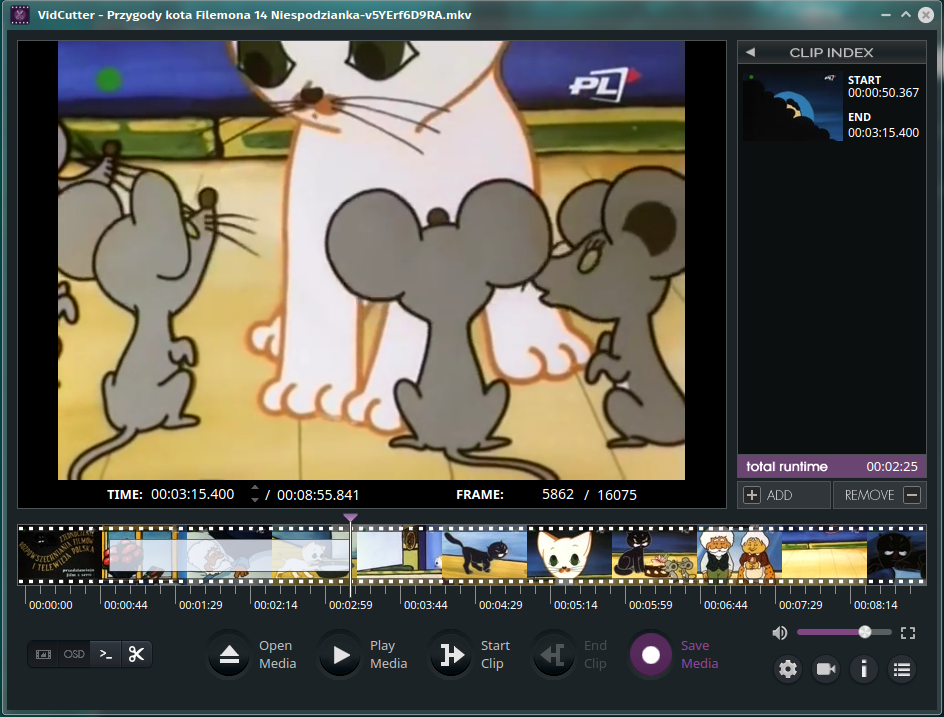Image resolution: width=944 pixels, height=717 pixels.
Task: Click the video camera icon
Action: (x=826, y=669)
